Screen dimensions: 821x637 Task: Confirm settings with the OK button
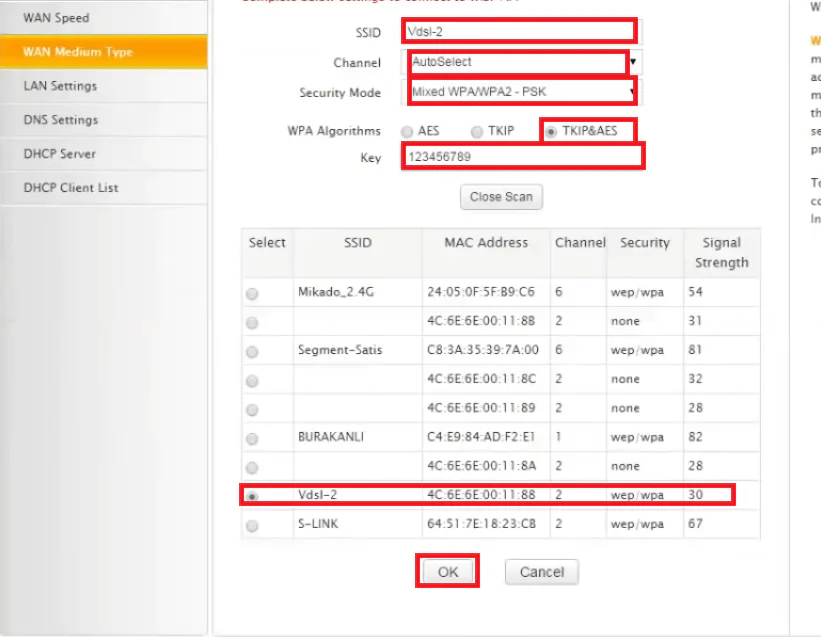point(447,572)
